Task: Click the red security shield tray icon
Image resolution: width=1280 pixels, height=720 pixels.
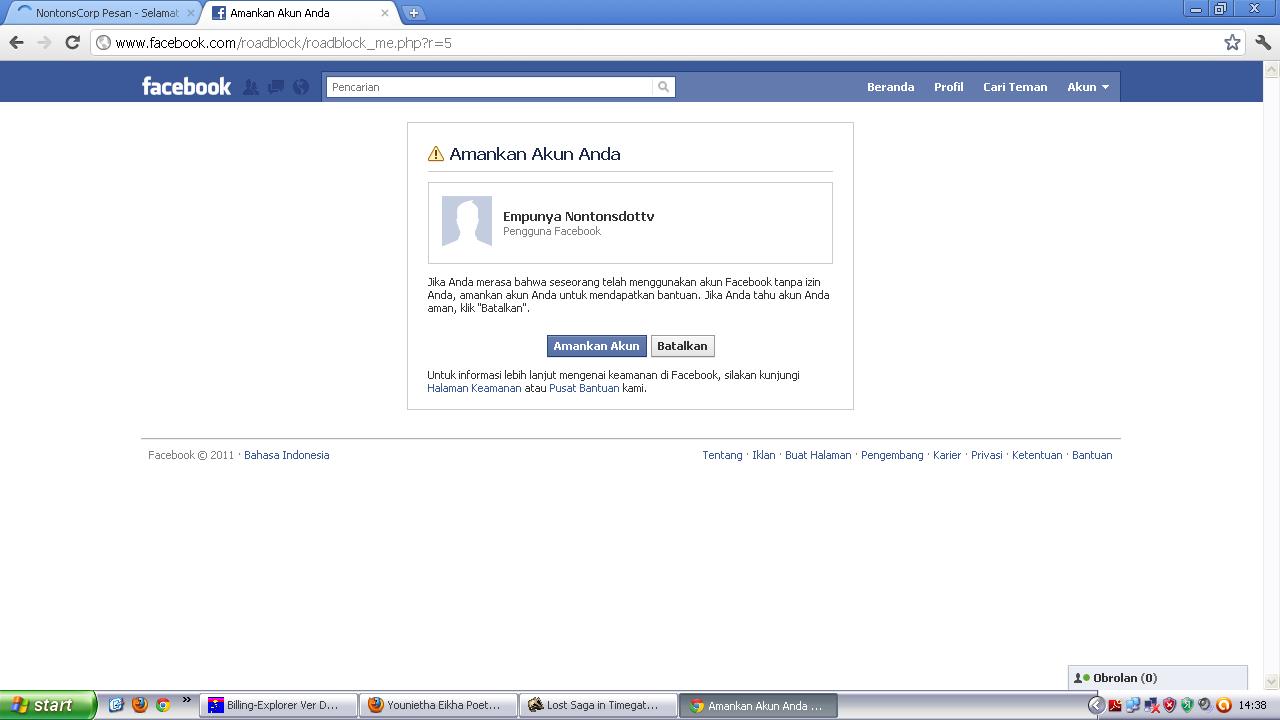Action: click(1169, 705)
